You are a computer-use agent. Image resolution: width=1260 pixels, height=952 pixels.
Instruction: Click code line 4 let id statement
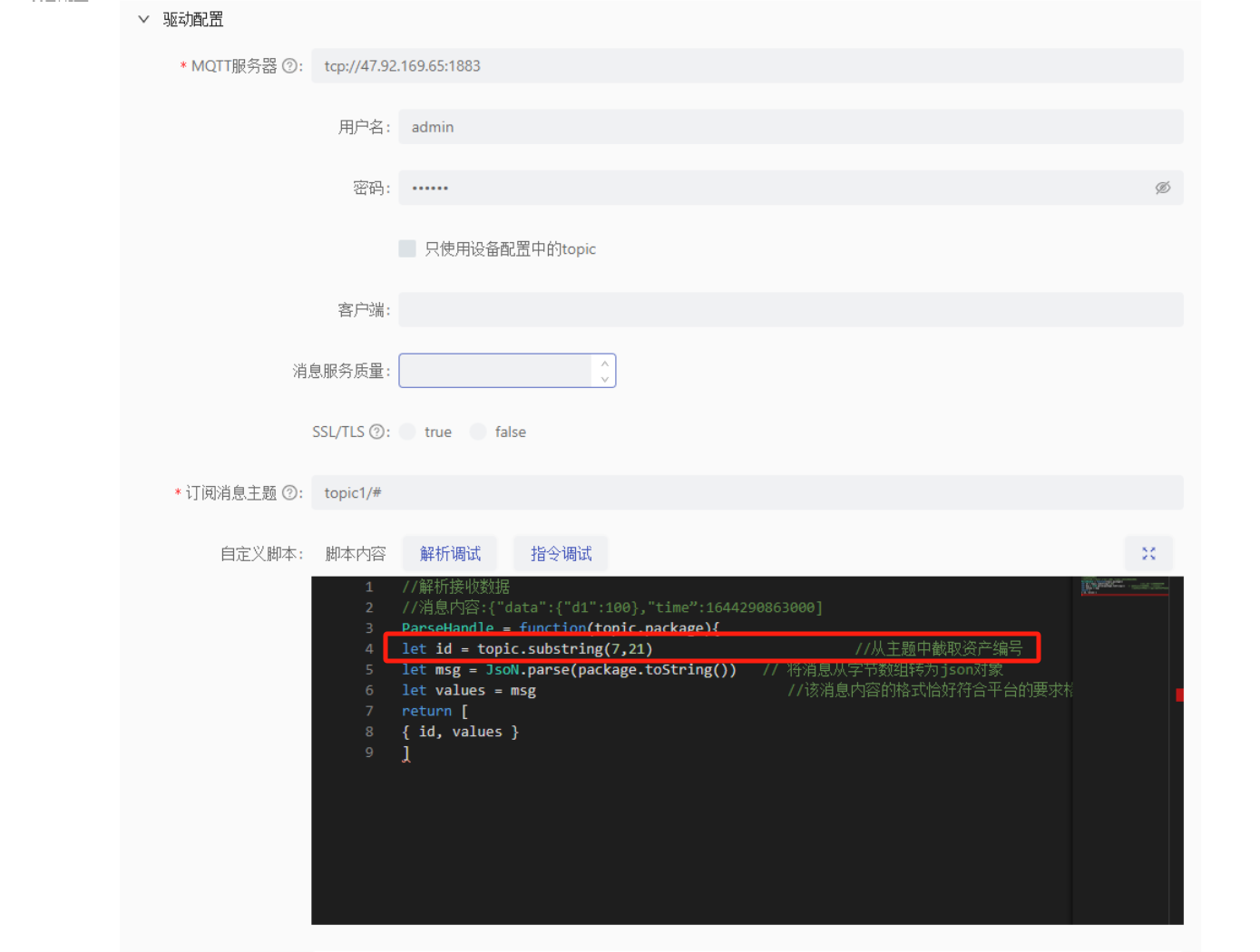(x=527, y=648)
